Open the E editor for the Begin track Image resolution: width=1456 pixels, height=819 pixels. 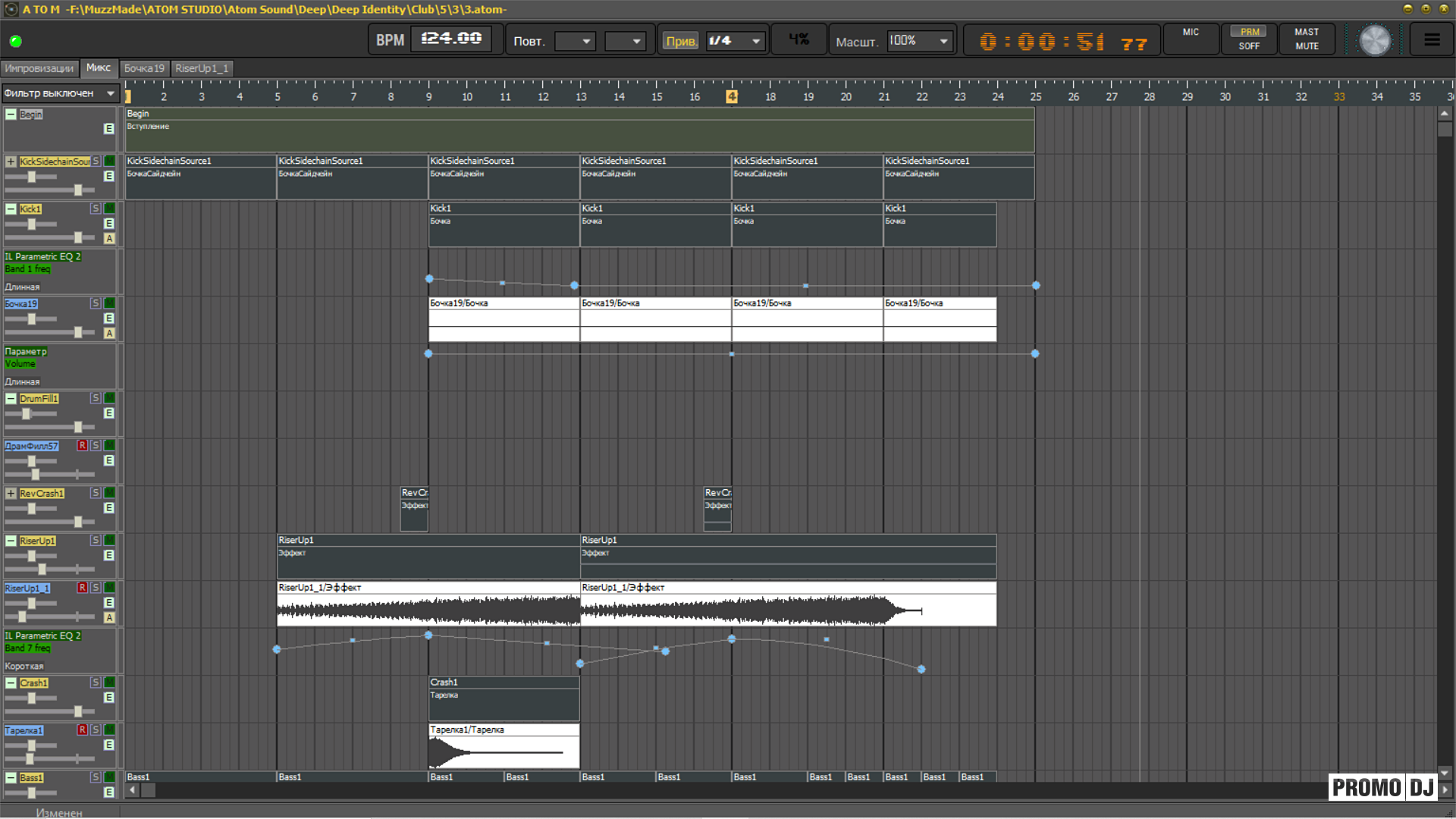click(109, 129)
